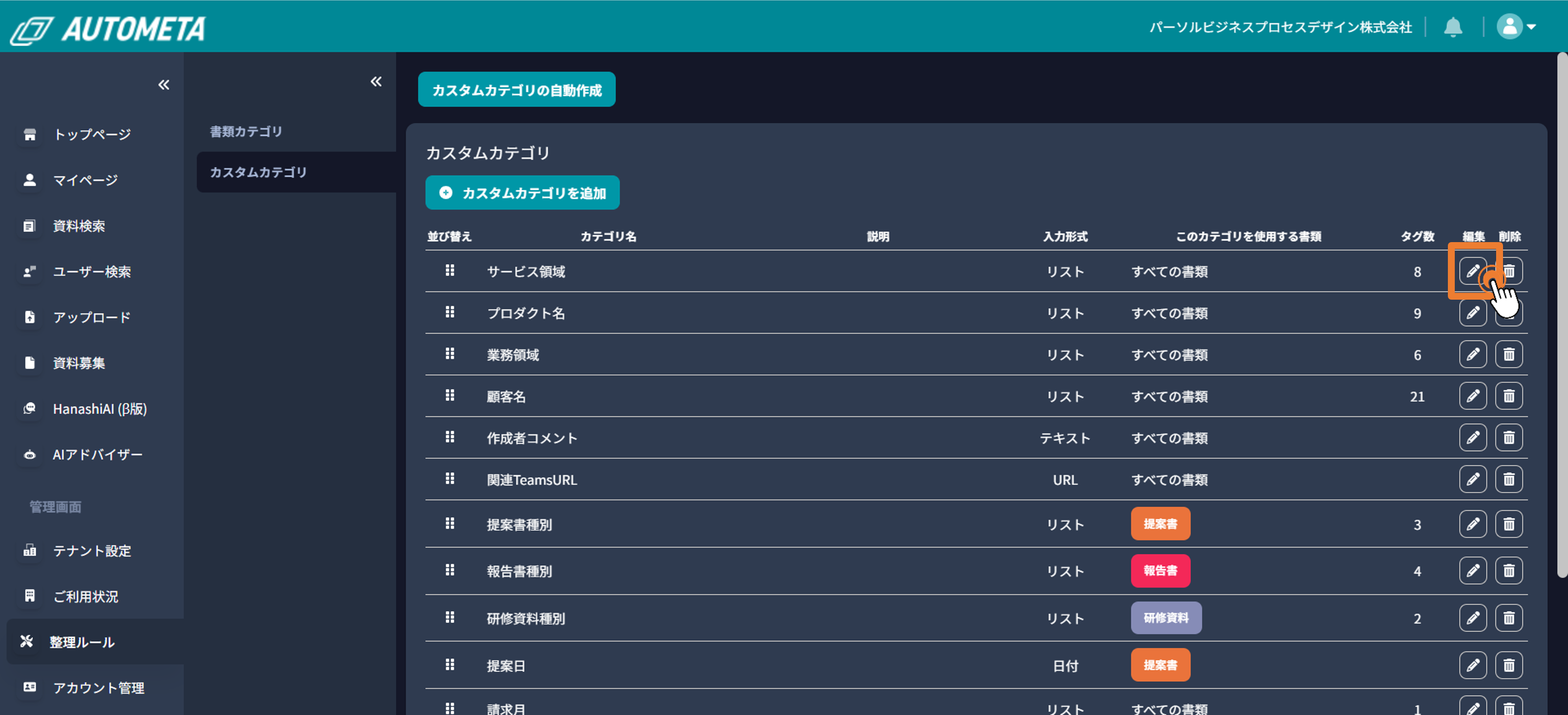Edit the 提案日 category
Screen dimensions: 1568x715
(x=1472, y=665)
